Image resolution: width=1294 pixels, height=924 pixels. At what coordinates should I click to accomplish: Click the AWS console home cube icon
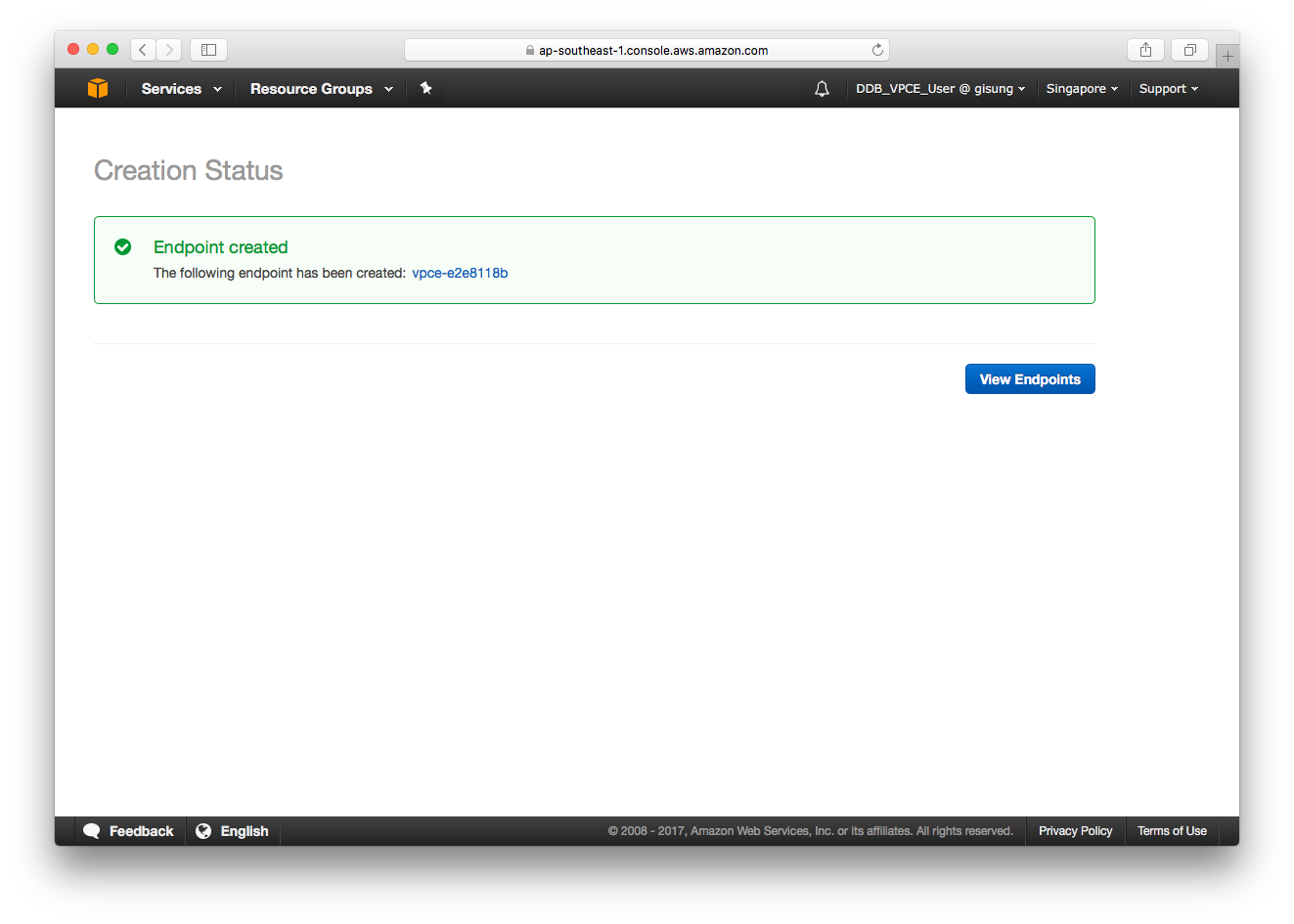[x=98, y=88]
